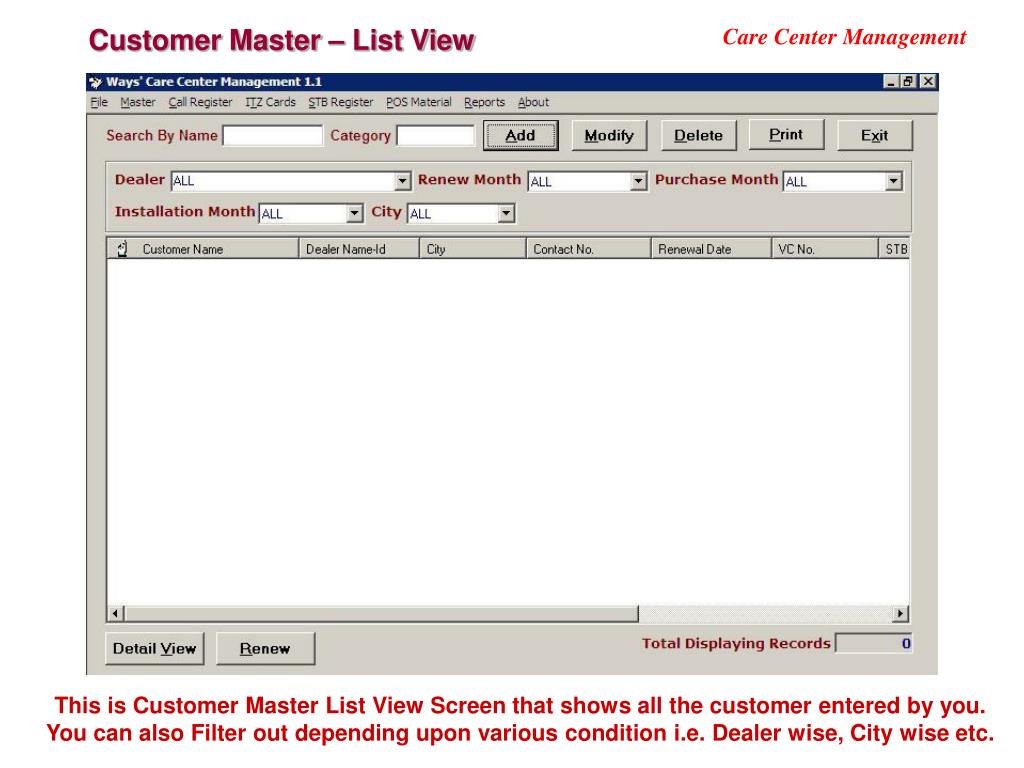1024x768 pixels.
Task: Click the Detail View button
Action: click(155, 648)
